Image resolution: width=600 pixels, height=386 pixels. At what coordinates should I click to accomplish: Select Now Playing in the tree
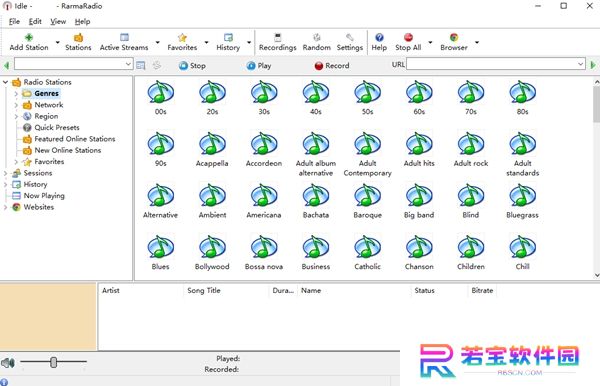tap(44, 196)
